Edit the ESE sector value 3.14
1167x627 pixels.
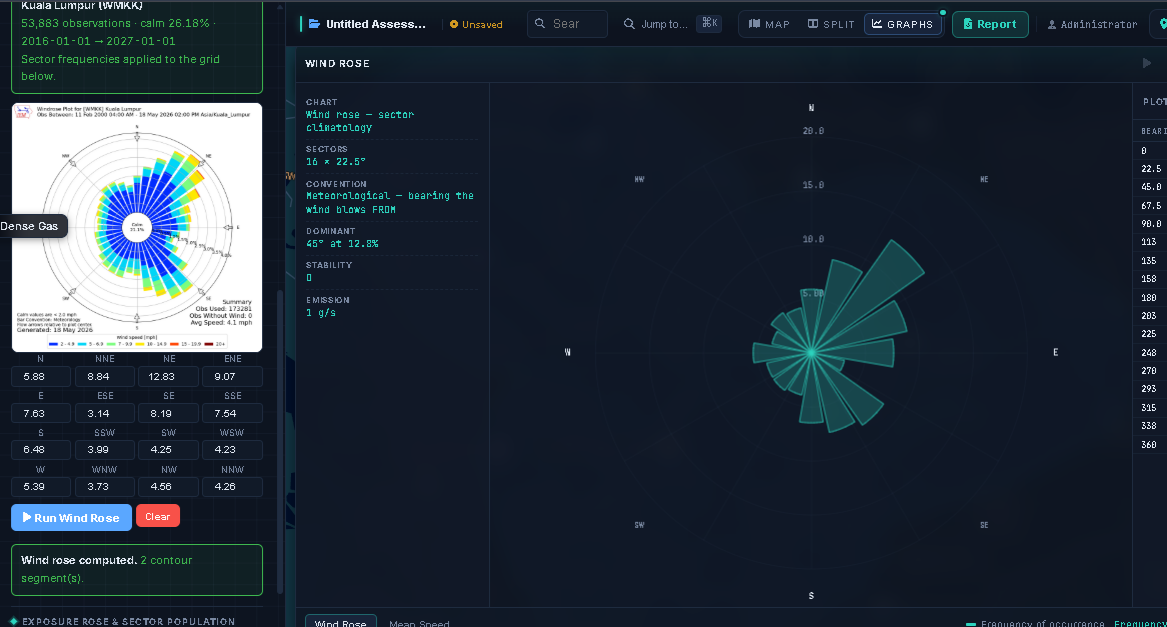(x=105, y=413)
